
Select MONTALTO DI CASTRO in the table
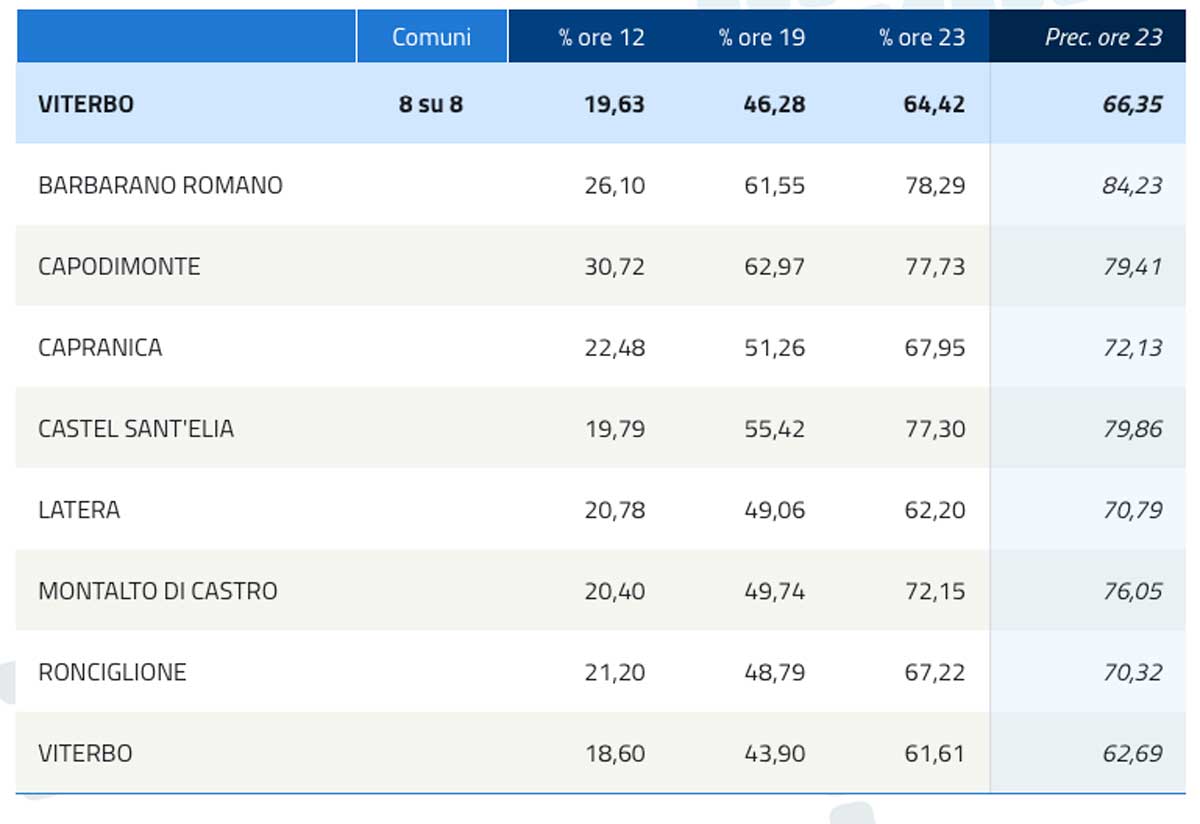[158, 590]
